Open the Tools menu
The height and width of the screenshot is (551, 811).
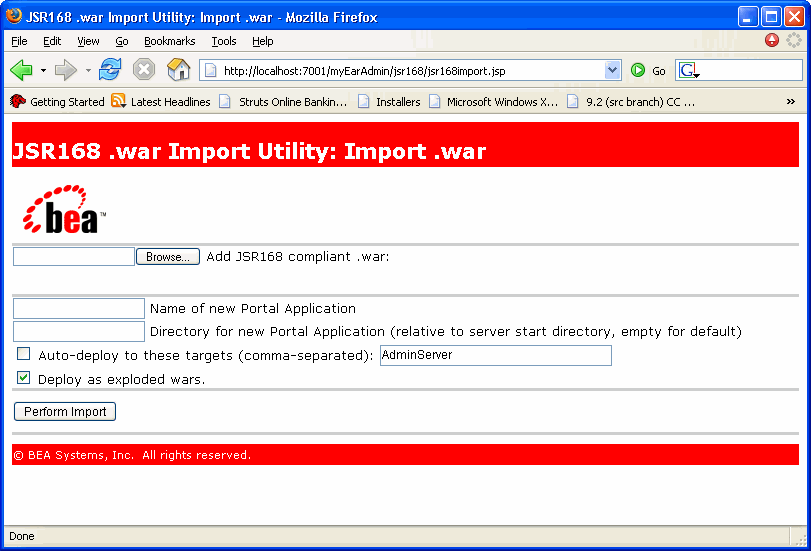pyautogui.click(x=223, y=41)
